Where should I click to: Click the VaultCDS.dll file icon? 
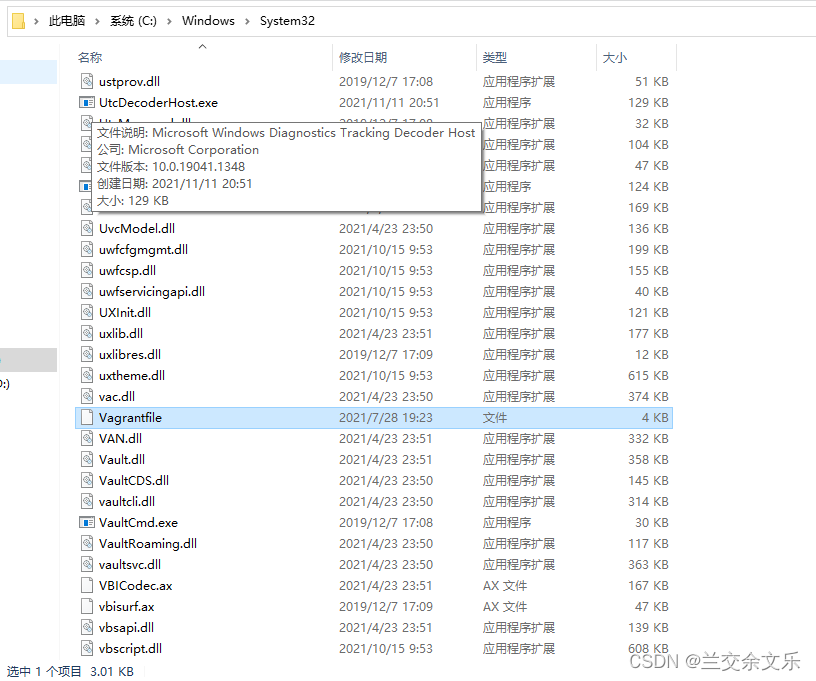[87, 480]
